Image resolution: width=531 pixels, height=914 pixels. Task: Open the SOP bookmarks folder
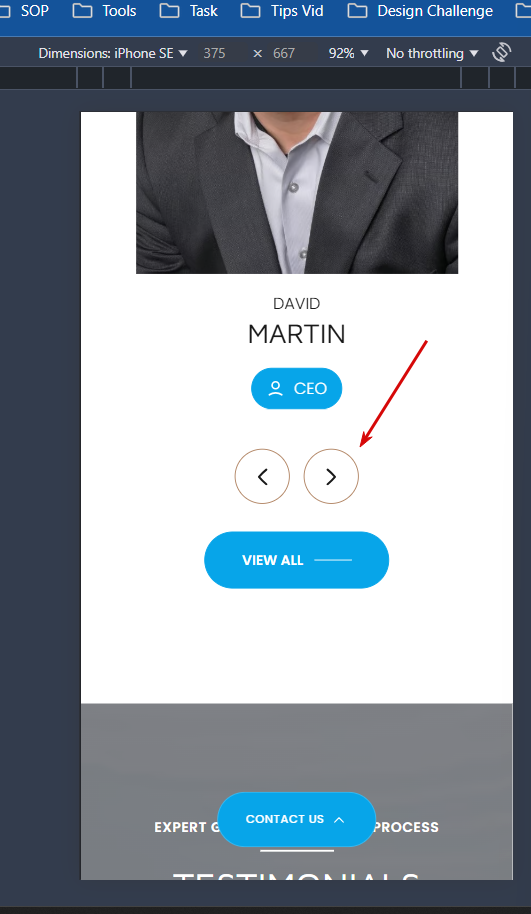pyautogui.click(x=24, y=10)
